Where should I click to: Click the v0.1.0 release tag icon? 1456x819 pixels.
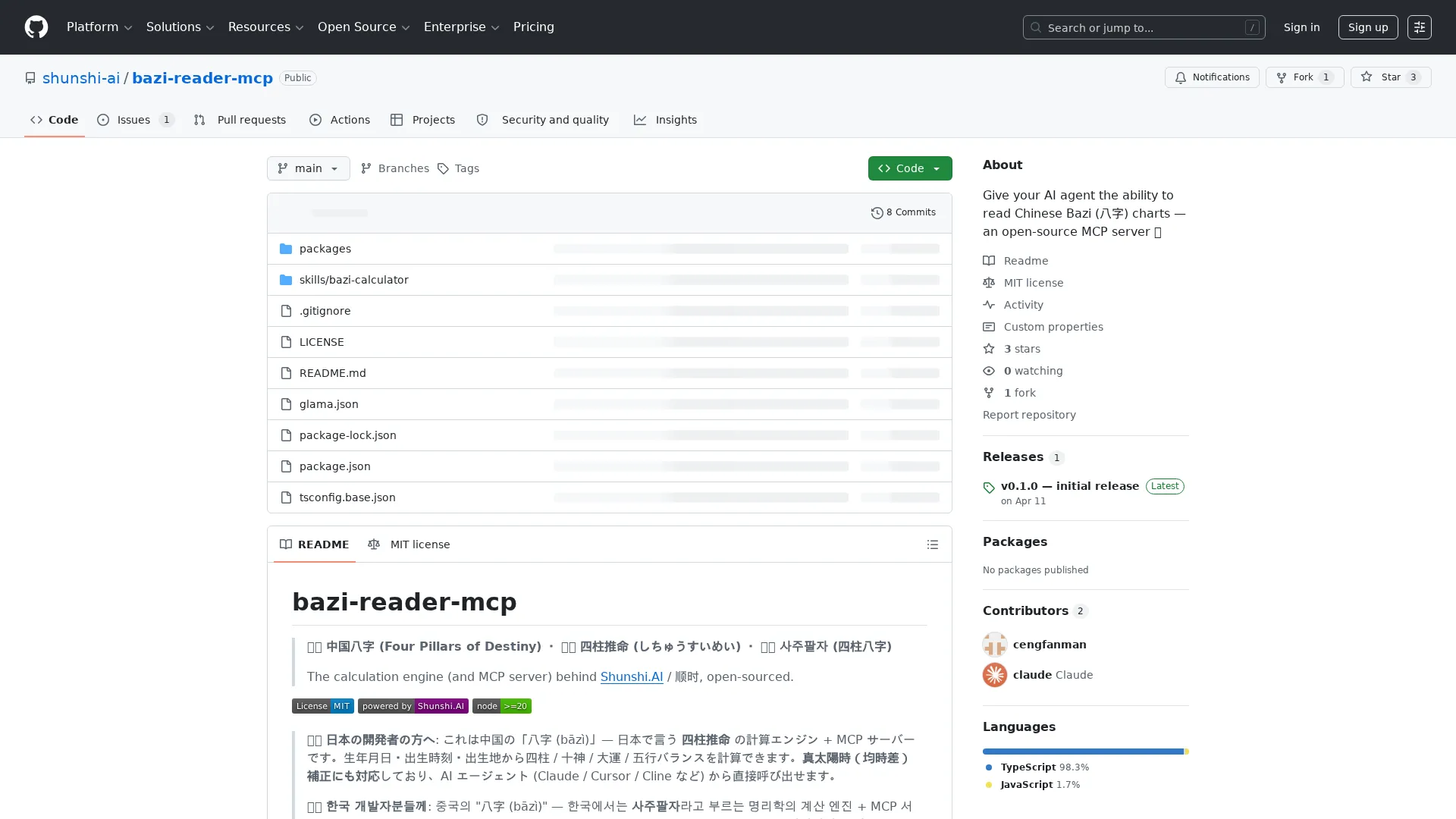(989, 488)
